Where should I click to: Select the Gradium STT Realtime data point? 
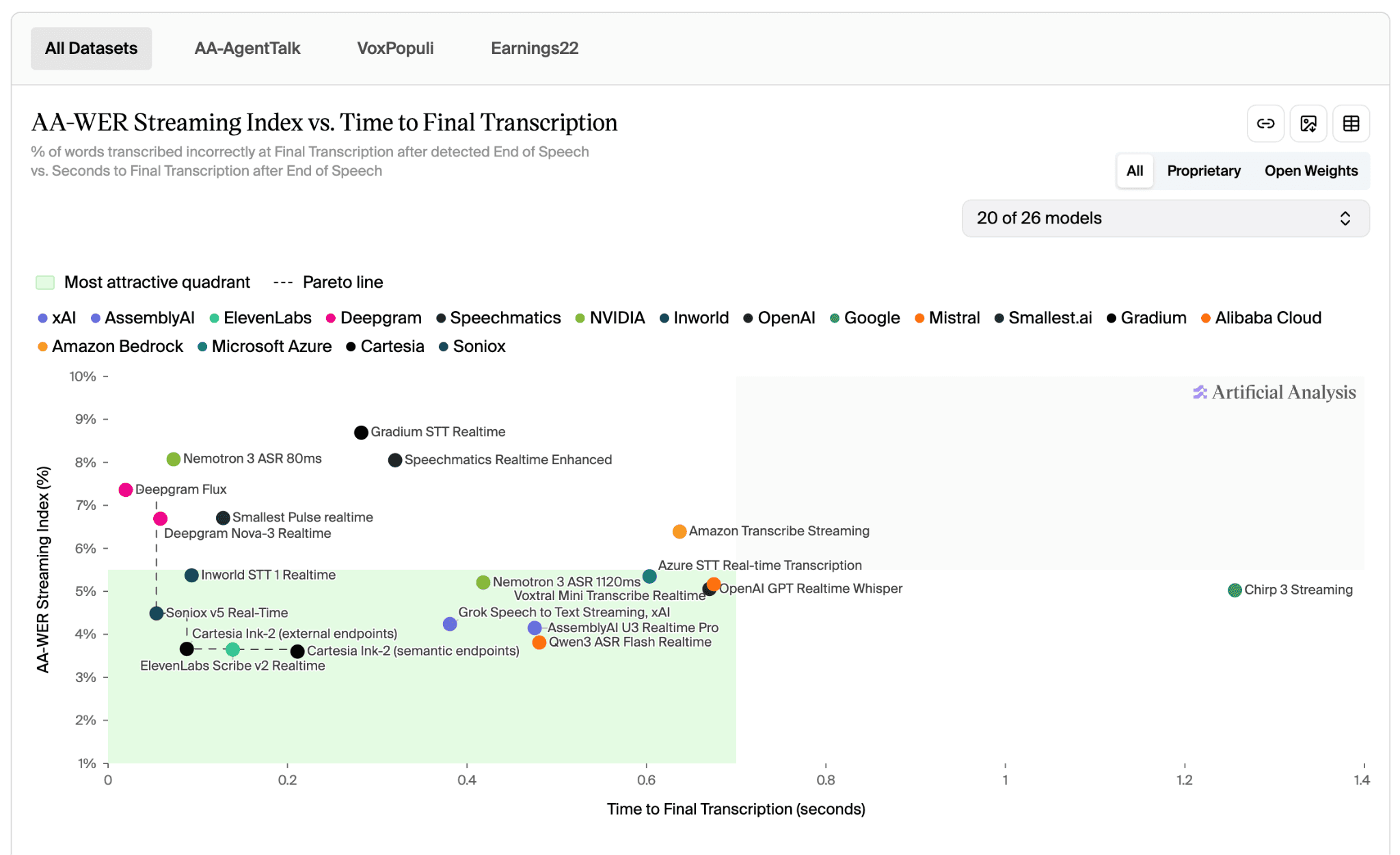pyautogui.click(x=361, y=433)
